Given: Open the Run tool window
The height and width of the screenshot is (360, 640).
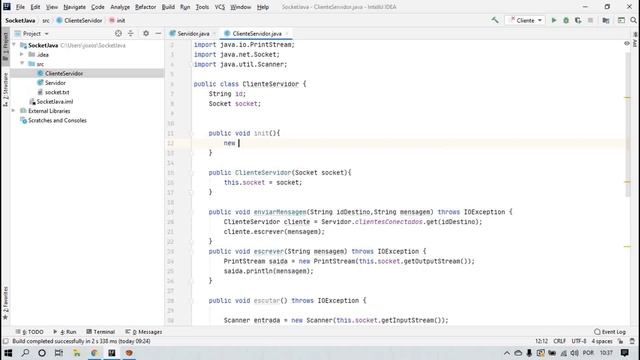Looking at the screenshot, I should pos(65,332).
